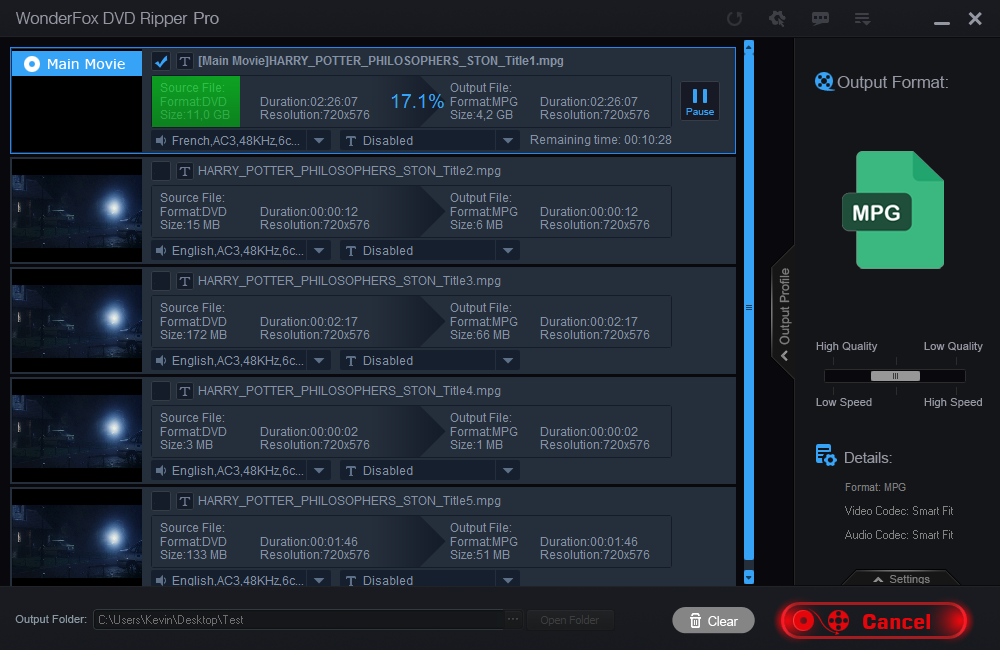This screenshot has height=650, width=1000.
Task: Collapse the Output Profile side tab
Action: (x=784, y=313)
